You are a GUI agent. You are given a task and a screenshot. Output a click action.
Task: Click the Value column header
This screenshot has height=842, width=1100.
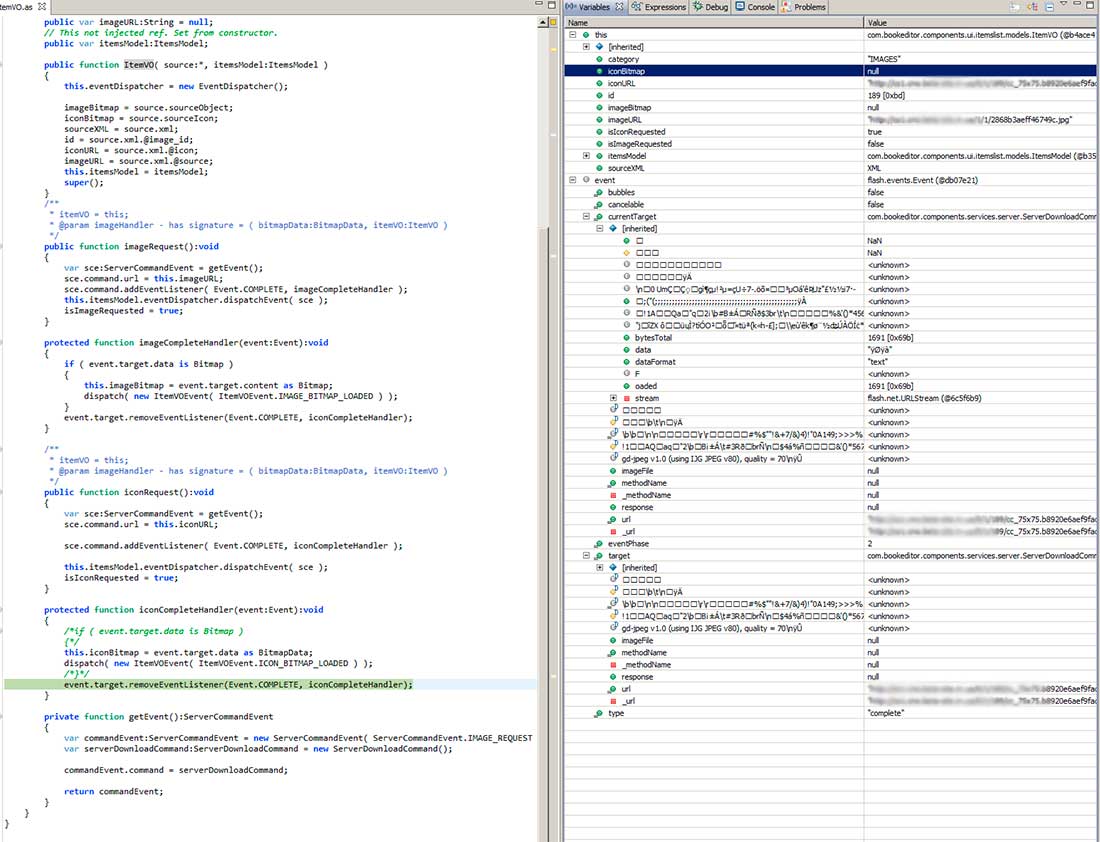pyautogui.click(x=981, y=22)
